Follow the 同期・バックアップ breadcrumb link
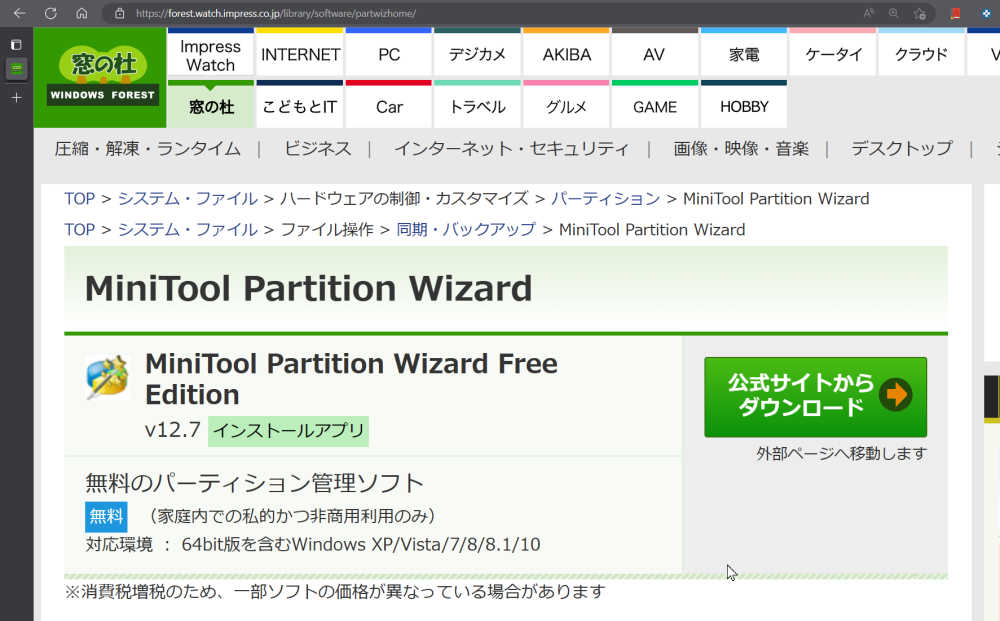 tap(466, 230)
